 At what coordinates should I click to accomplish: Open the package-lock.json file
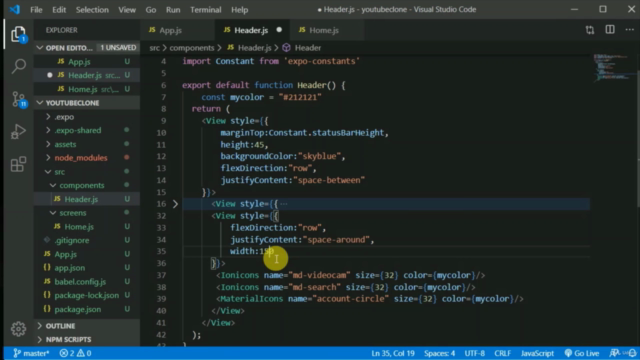click(87, 295)
